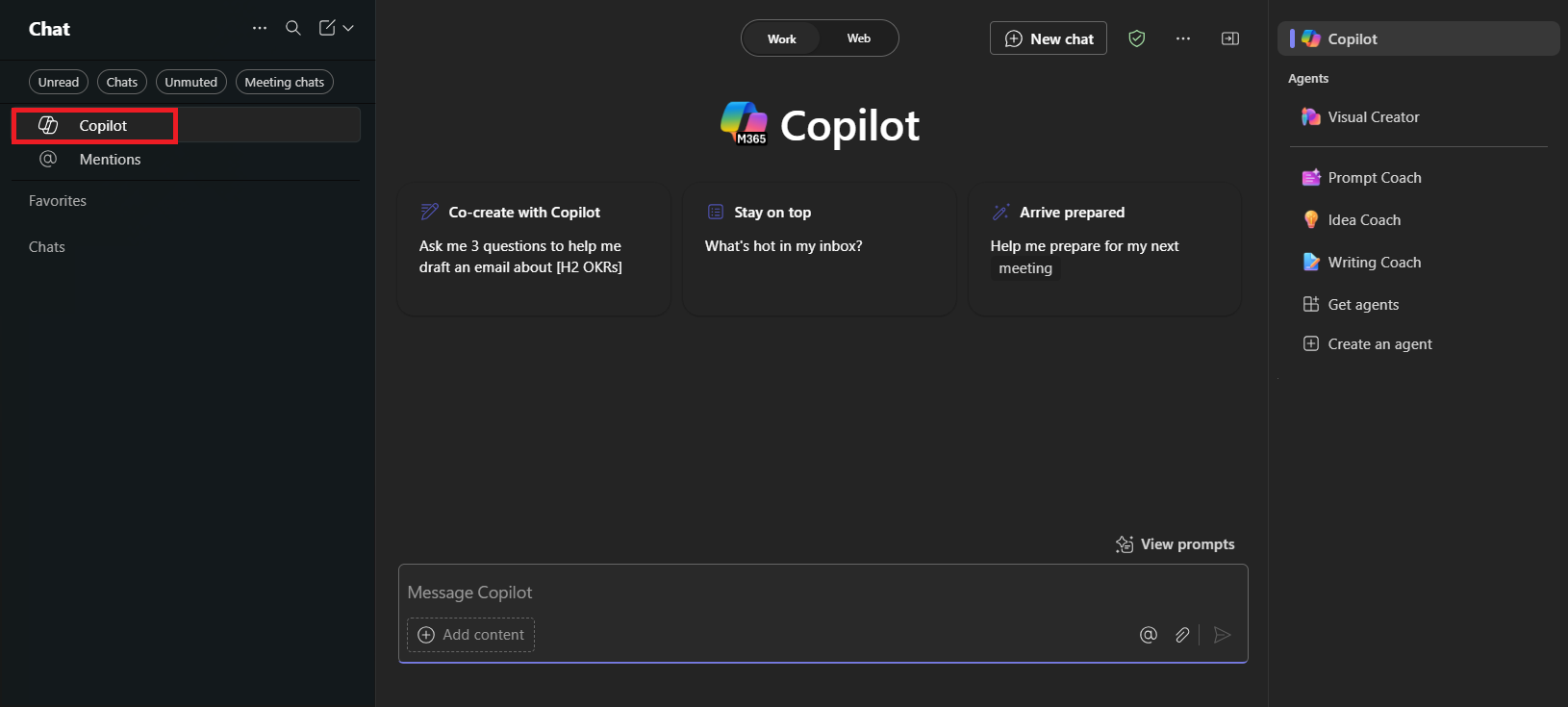Image resolution: width=1568 pixels, height=707 pixels.
Task: Click the send arrow icon
Action: pos(1223,635)
